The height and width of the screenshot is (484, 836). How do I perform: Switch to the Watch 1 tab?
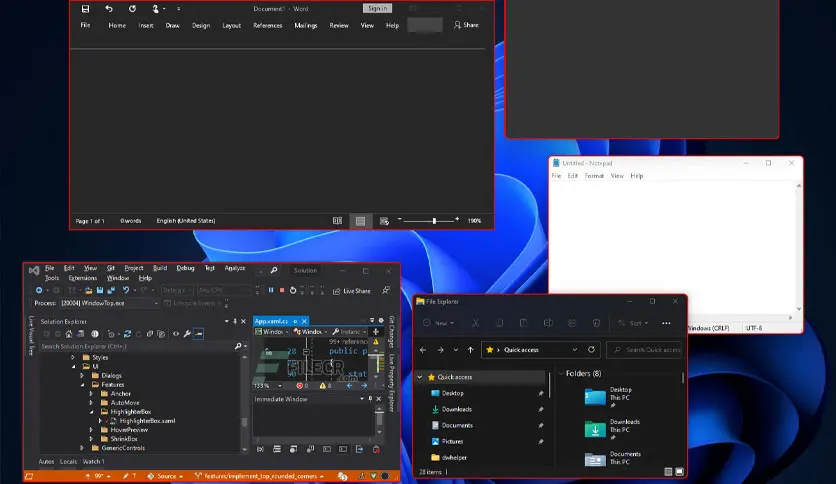[93, 462]
